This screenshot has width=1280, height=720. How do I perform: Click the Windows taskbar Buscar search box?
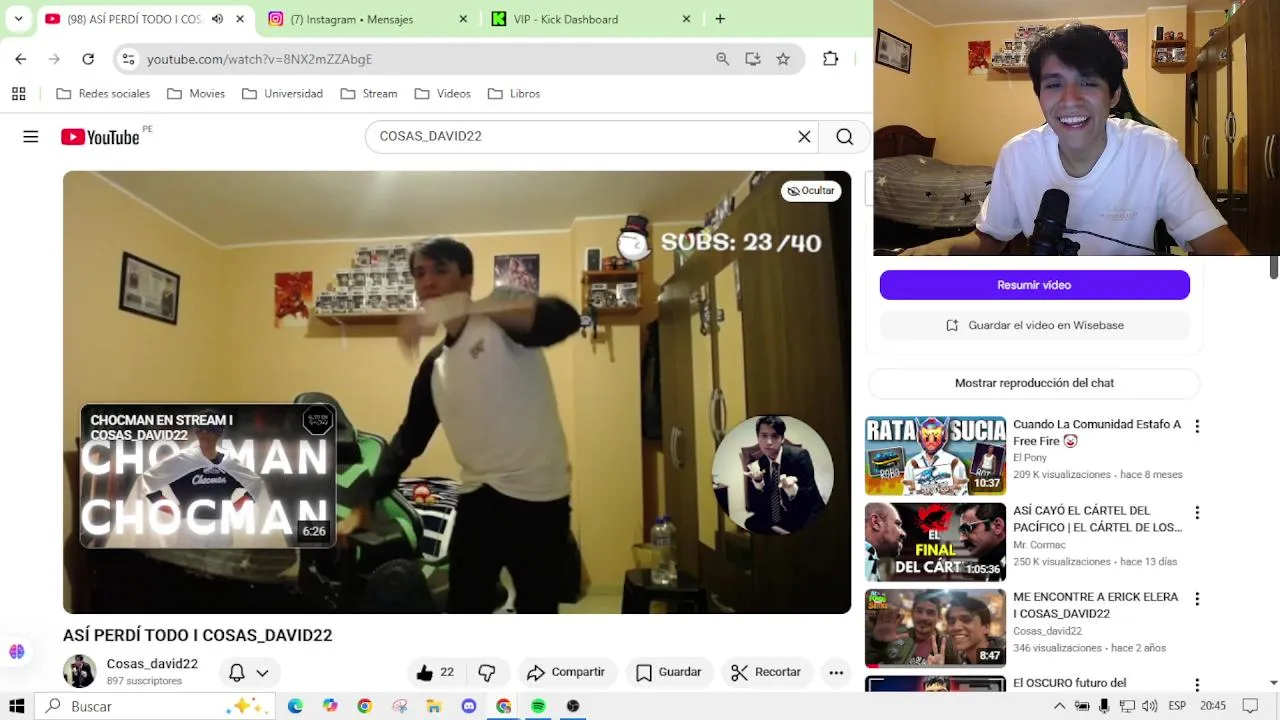click(155, 706)
